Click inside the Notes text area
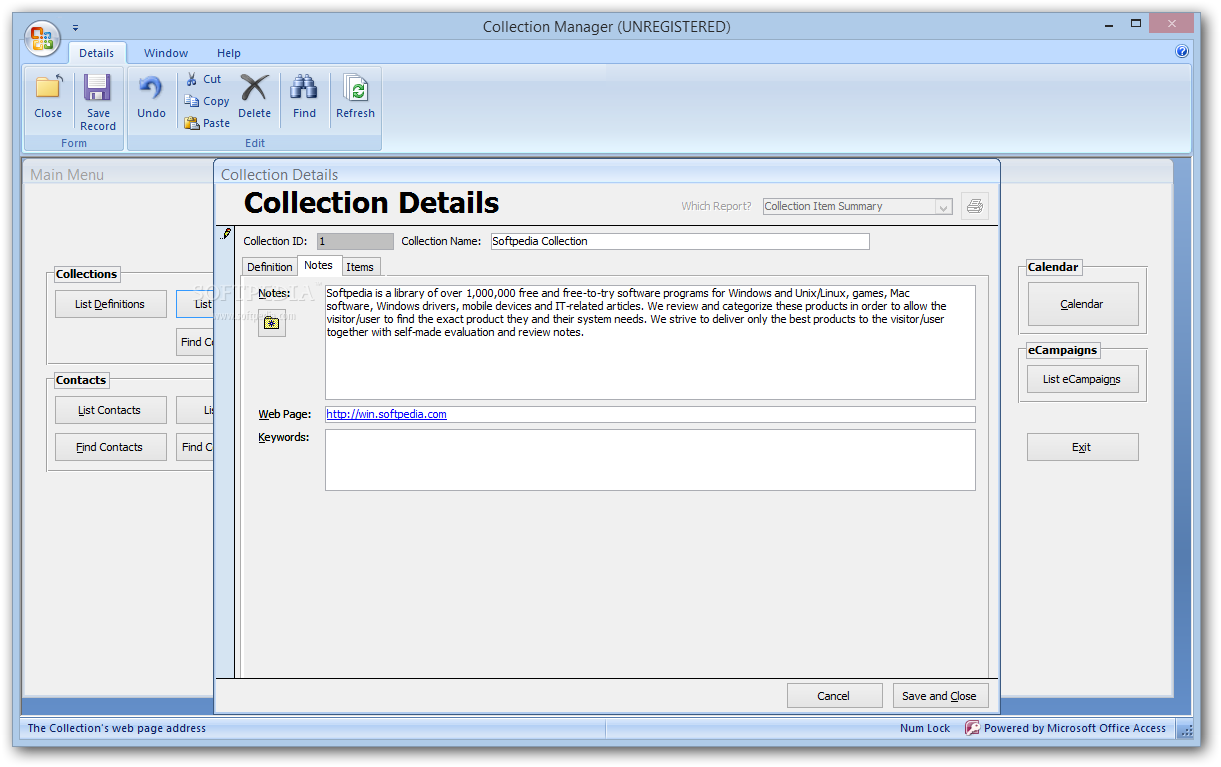1221x767 pixels. [650, 342]
